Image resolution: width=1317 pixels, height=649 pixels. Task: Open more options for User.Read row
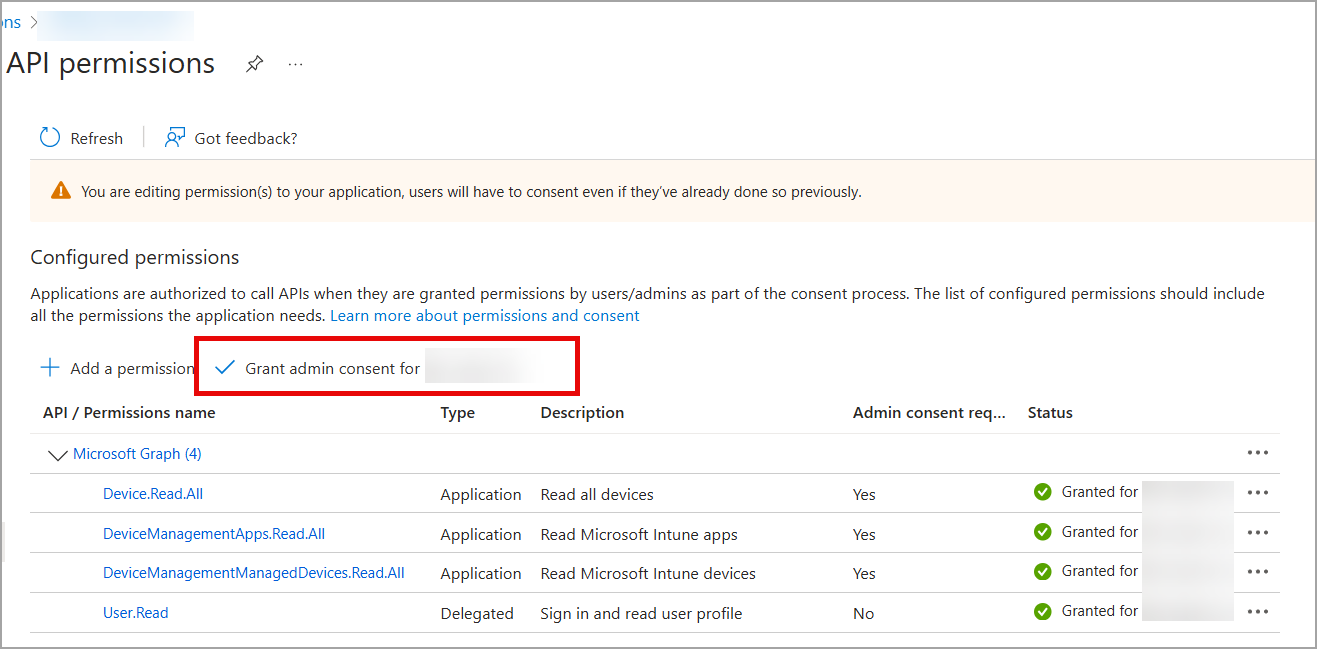(1257, 612)
